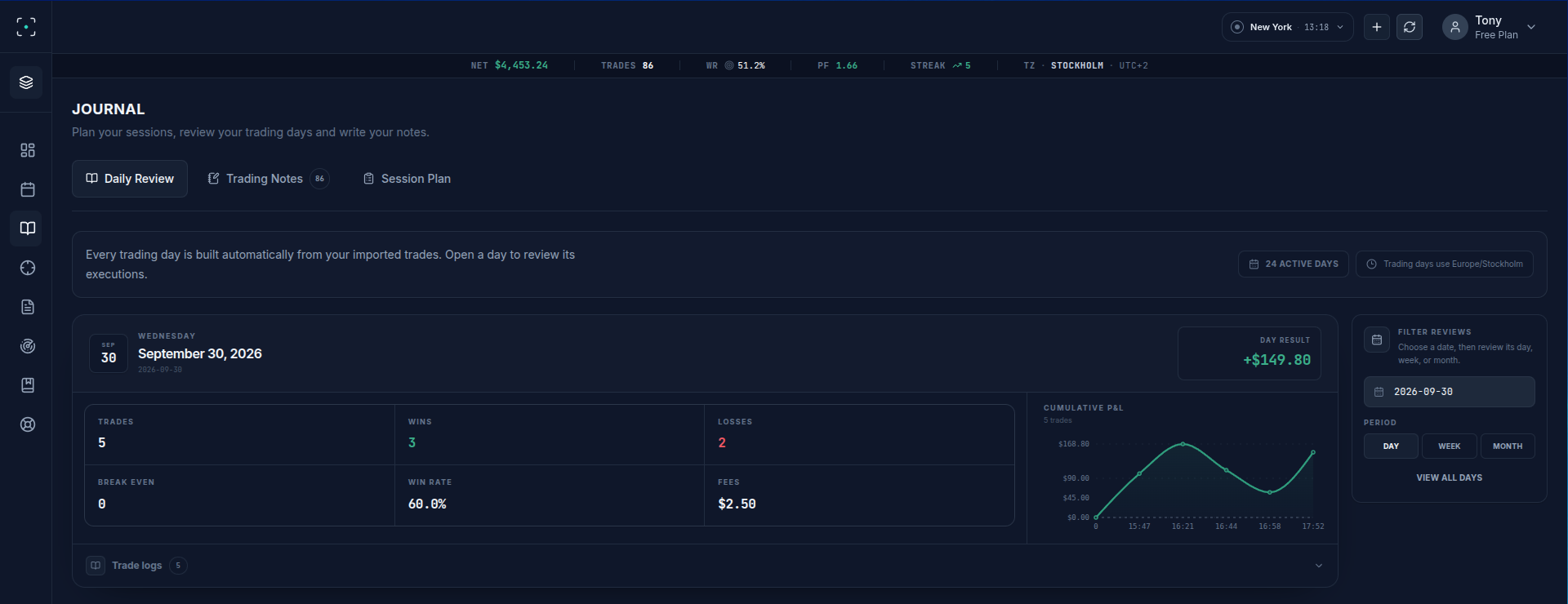Switch to the Daily Review tab
This screenshot has height=604, width=1568.
(130, 179)
